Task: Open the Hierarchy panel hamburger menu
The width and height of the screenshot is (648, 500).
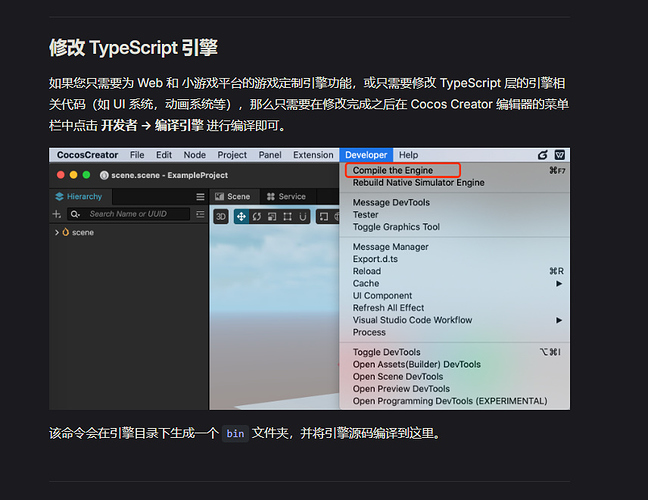Action: [x=200, y=197]
